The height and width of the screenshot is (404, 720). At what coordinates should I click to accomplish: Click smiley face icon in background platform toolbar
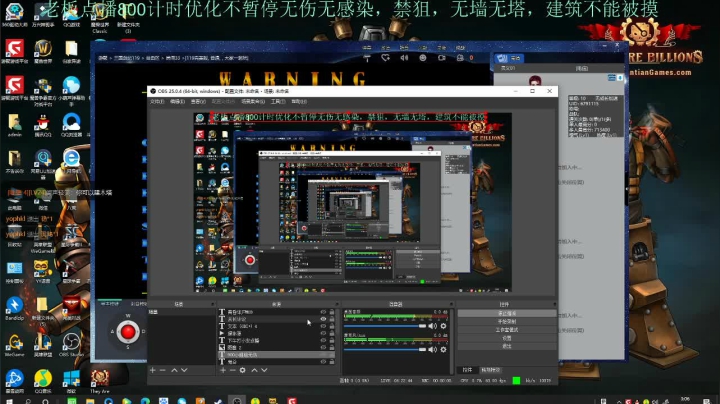[x=422, y=58]
